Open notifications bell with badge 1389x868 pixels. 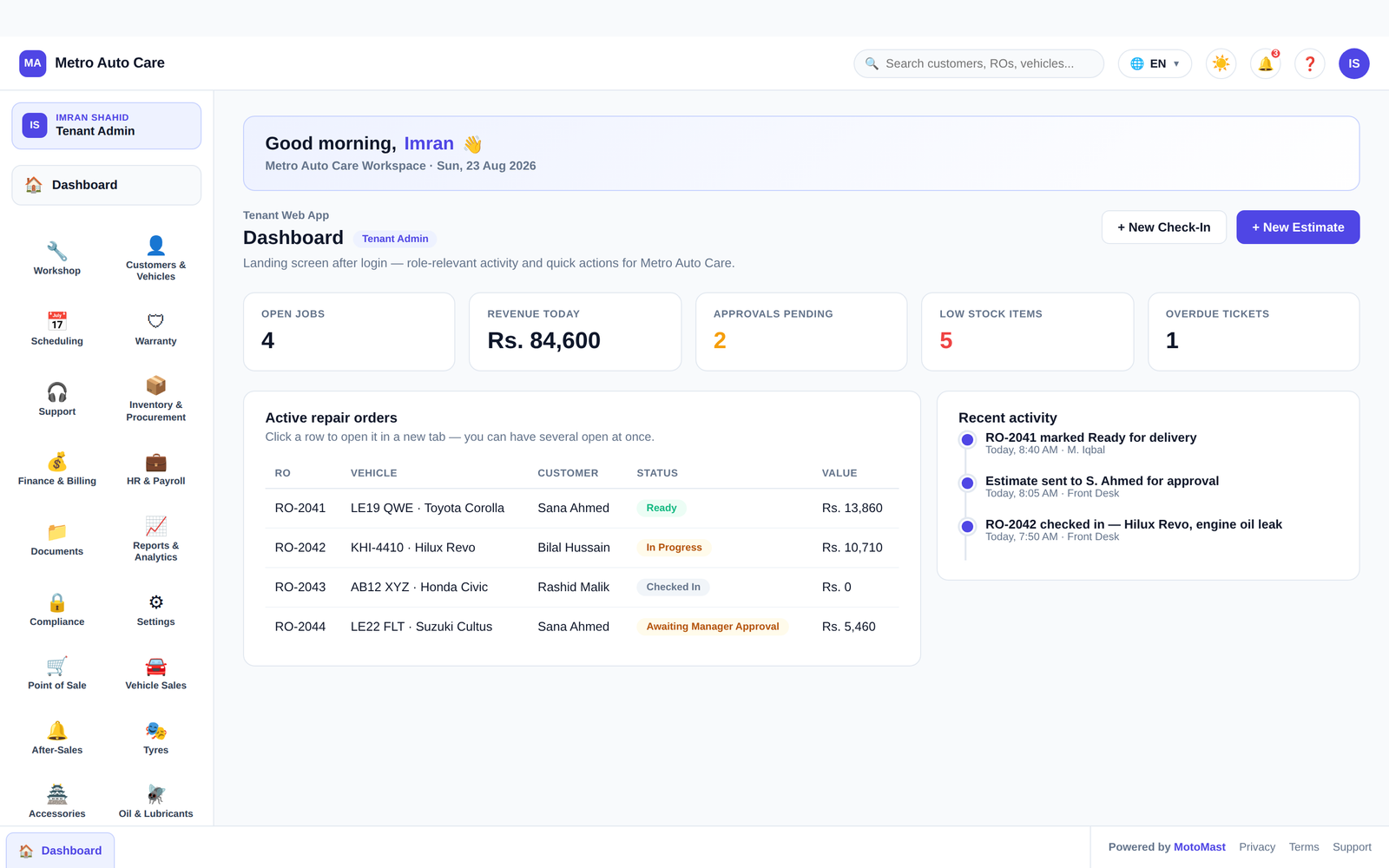(1266, 63)
